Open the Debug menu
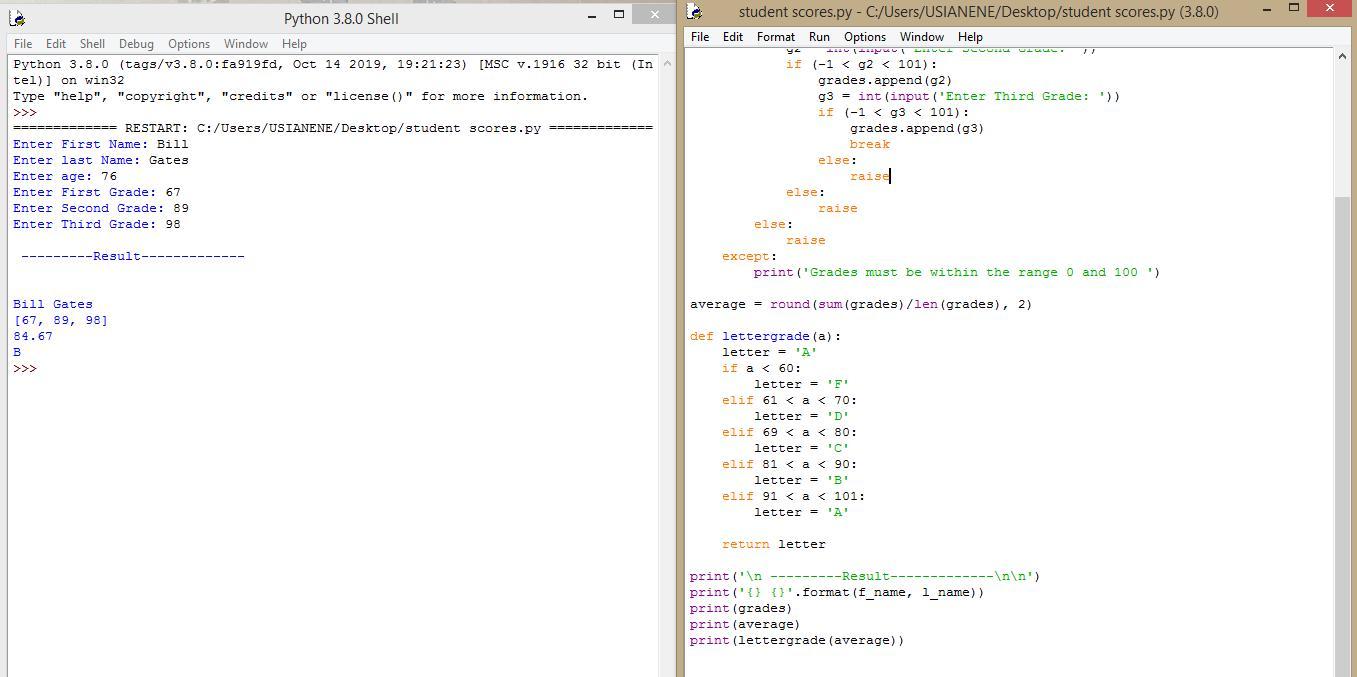Screen dimensions: 1357x677 pos(136,44)
